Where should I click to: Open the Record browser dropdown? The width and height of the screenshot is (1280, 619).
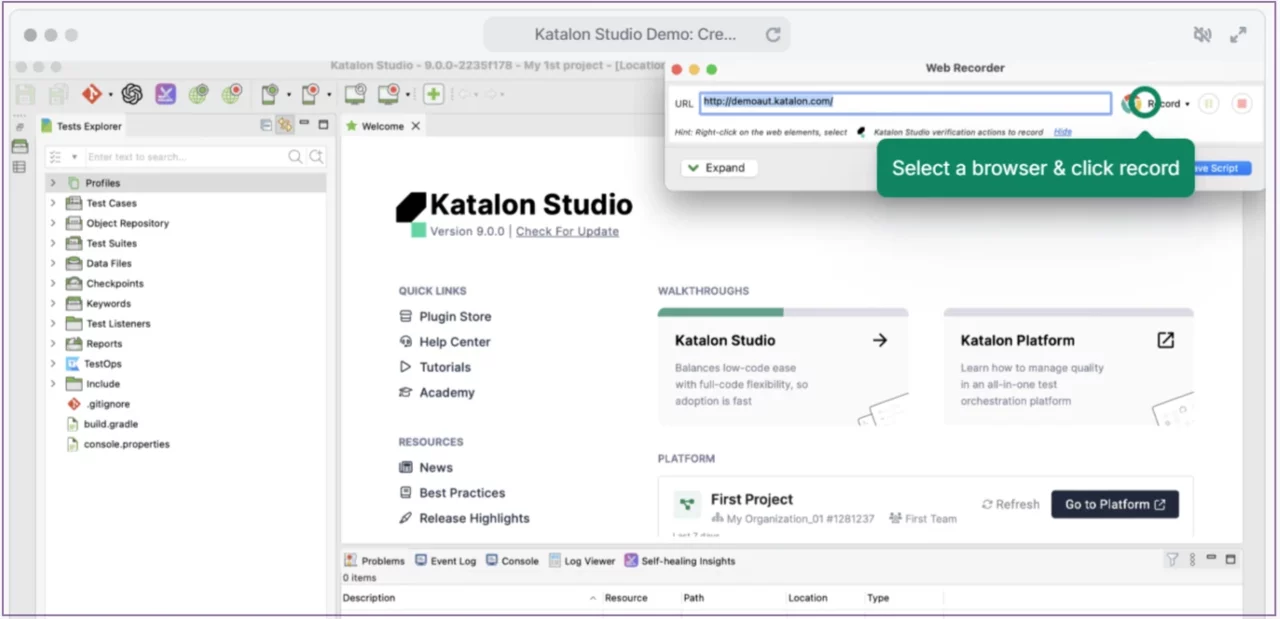point(1187,104)
